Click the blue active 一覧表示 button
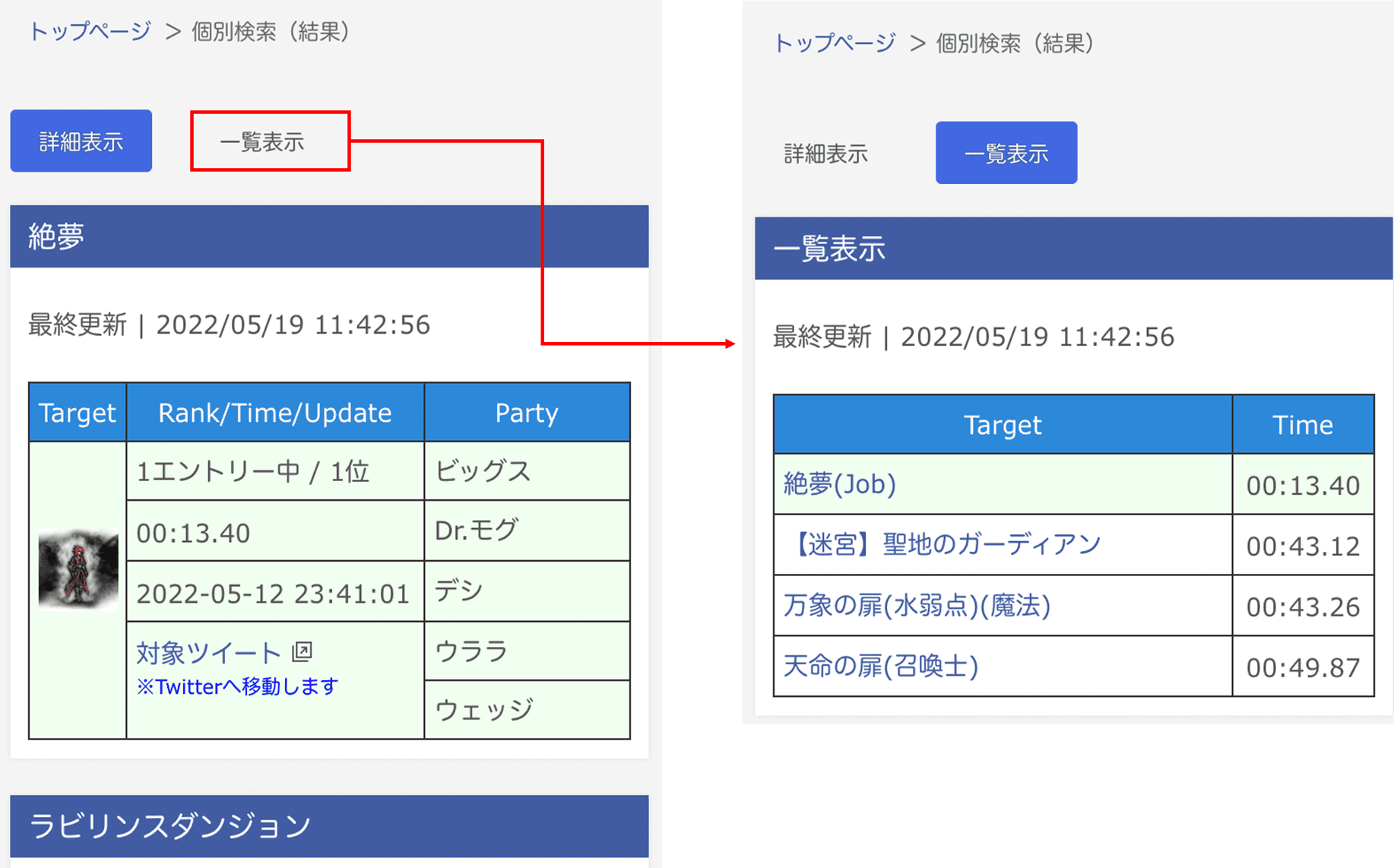 pyautogui.click(x=1006, y=154)
